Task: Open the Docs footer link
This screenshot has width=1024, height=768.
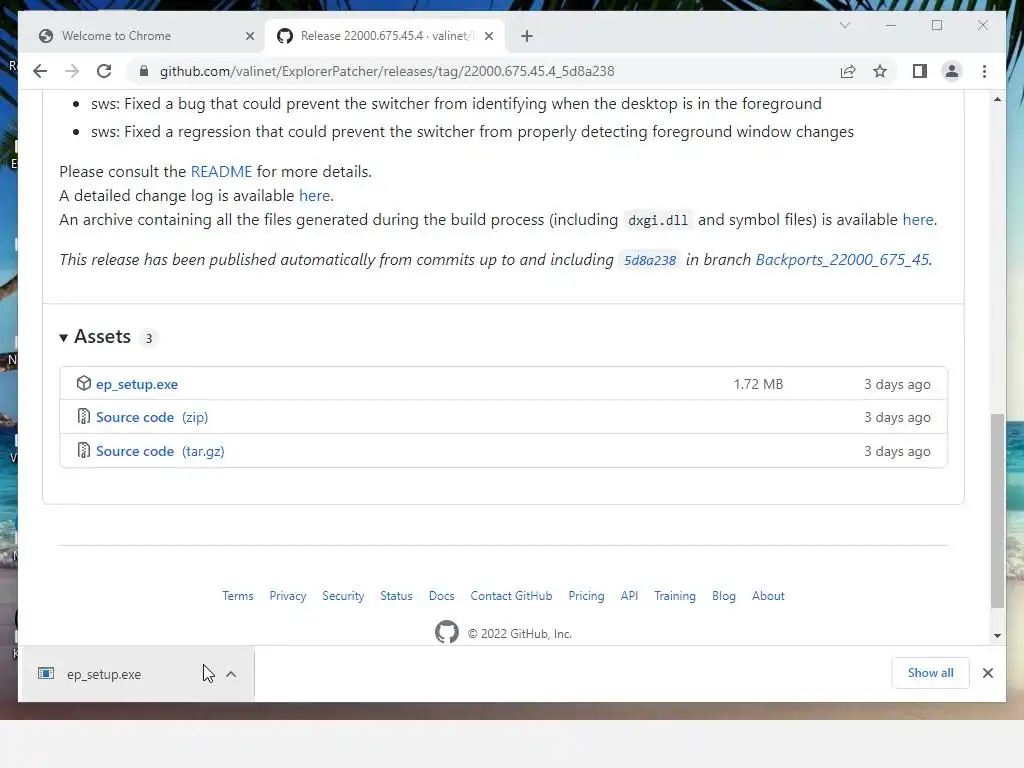Action: 441,596
